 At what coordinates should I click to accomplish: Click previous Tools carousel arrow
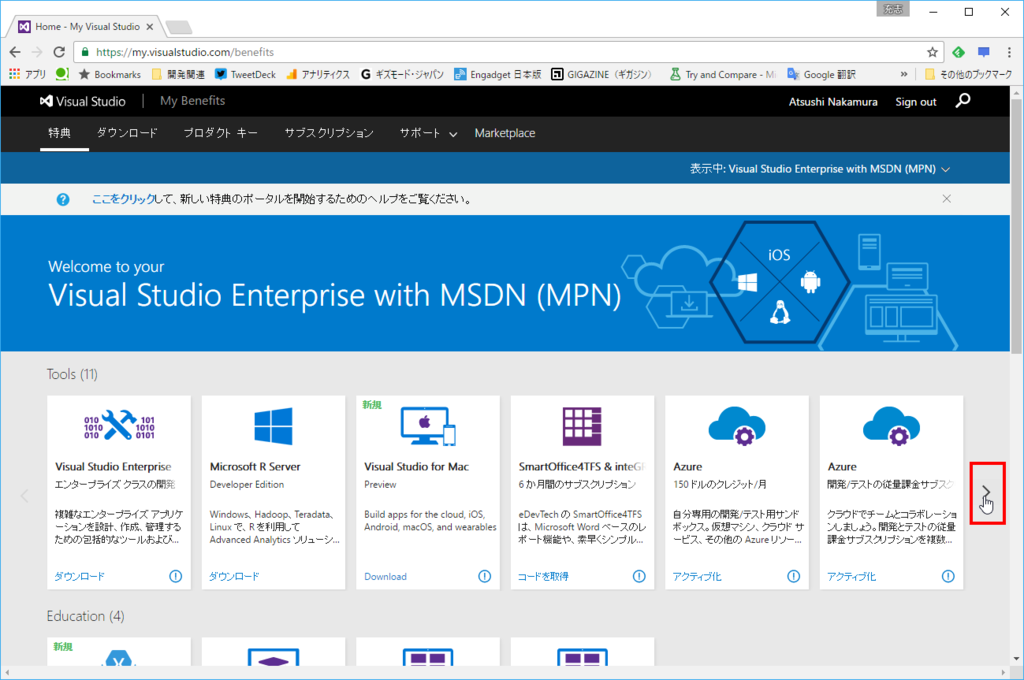point(25,496)
